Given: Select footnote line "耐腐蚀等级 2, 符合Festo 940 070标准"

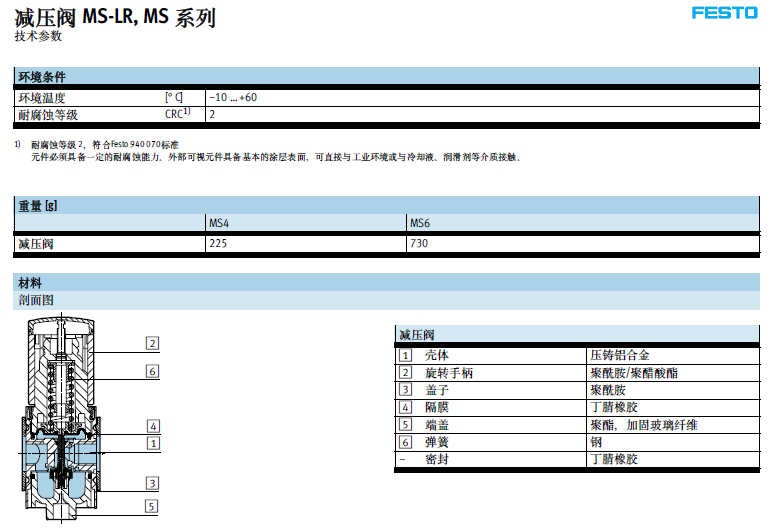Looking at the screenshot, I should pyautogui.click(x=104, y=145).
